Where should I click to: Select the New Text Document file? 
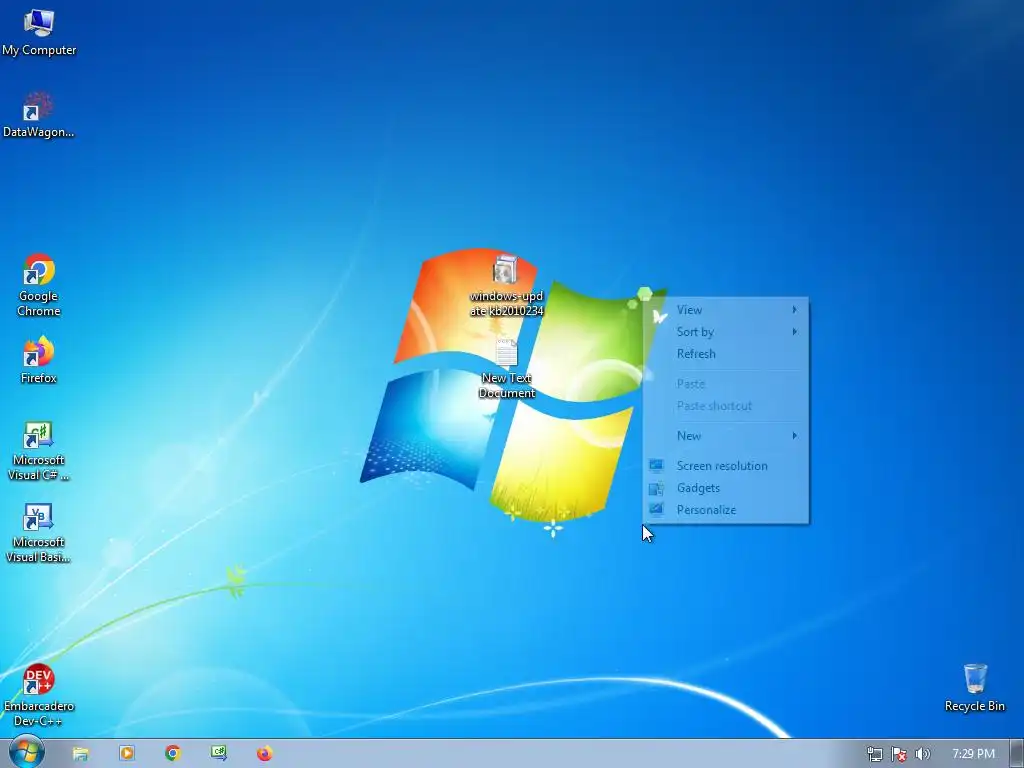[506, 368]
